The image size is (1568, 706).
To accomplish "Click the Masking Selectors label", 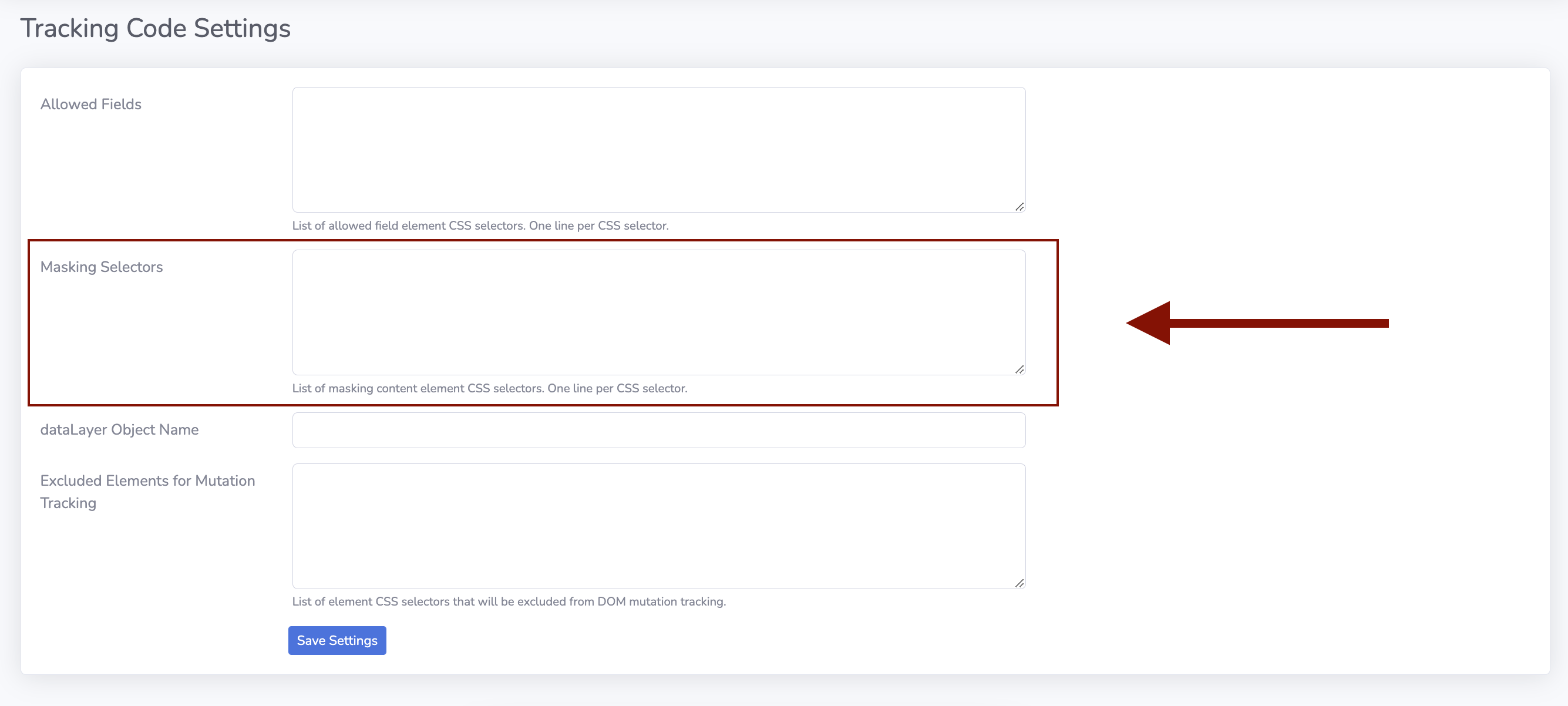I will pos(102,267).
